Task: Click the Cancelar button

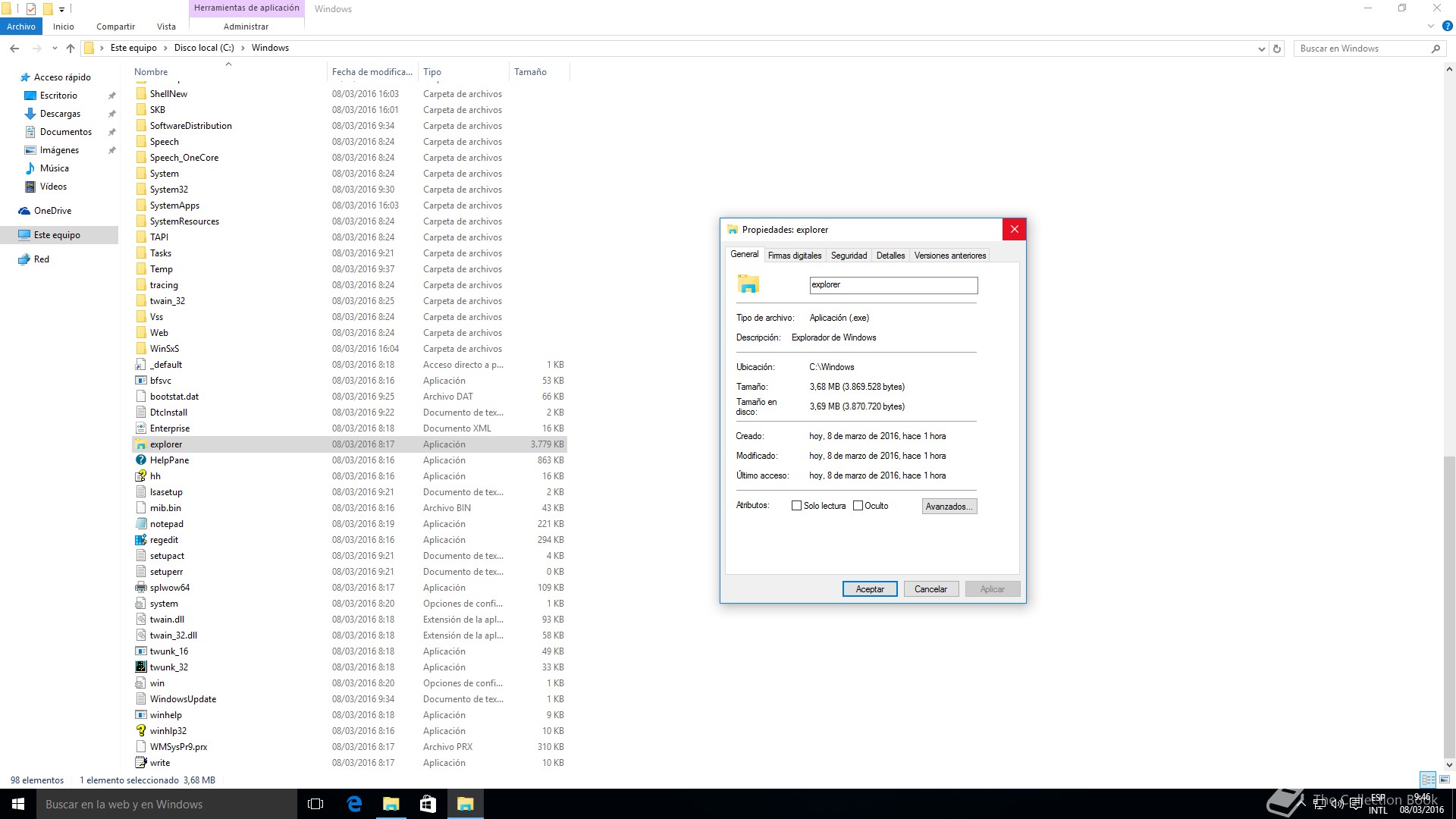Action: click(x=930, y=589)
